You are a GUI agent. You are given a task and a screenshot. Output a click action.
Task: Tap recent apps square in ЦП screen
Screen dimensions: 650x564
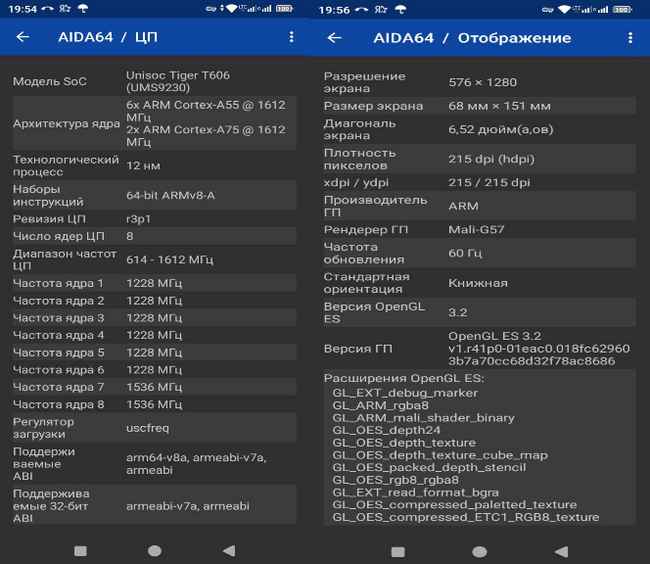click(x=80, y=551)
